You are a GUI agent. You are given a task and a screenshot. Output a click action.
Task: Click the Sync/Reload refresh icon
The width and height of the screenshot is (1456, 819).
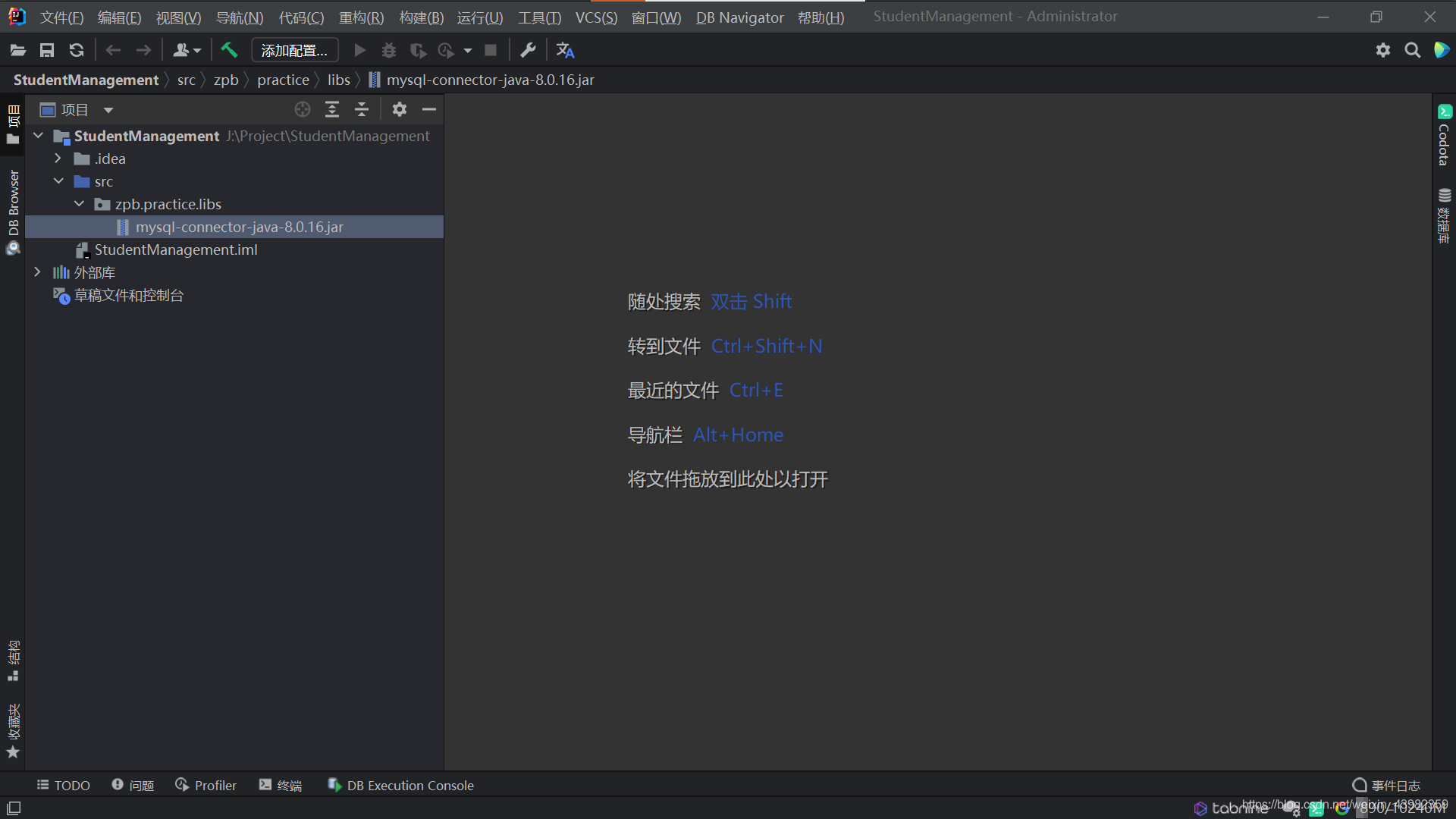pos(77,50)
